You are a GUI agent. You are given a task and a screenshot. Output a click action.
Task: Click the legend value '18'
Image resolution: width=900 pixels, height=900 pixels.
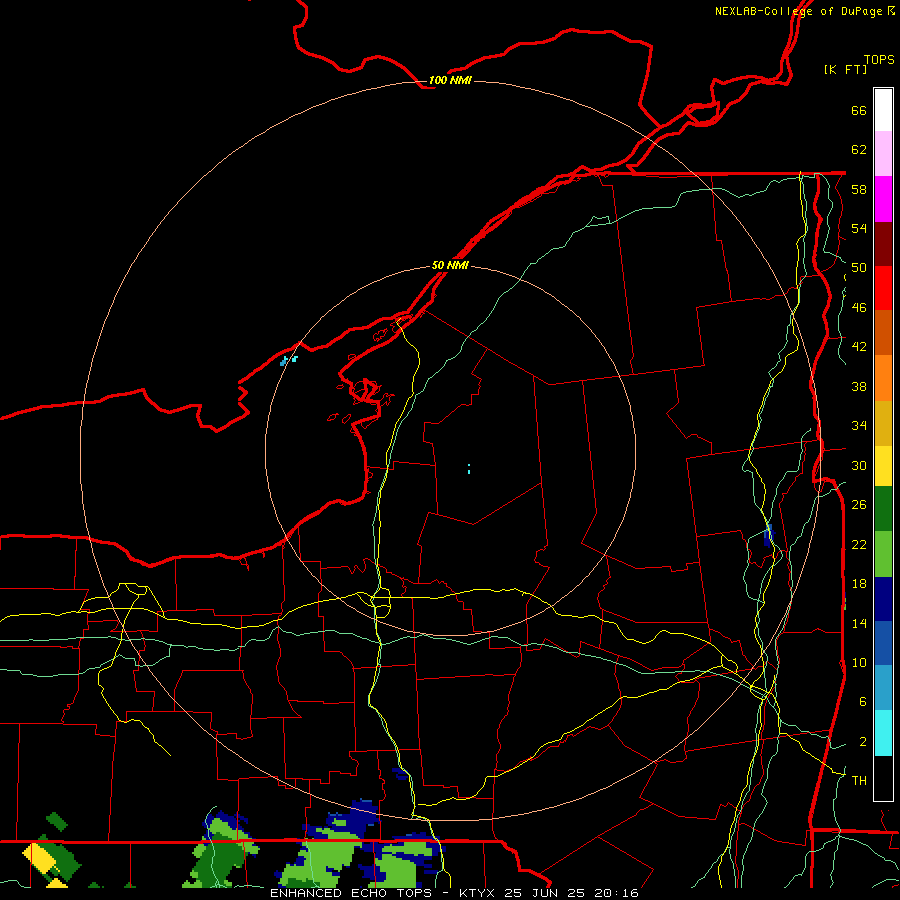pos(859,584)
